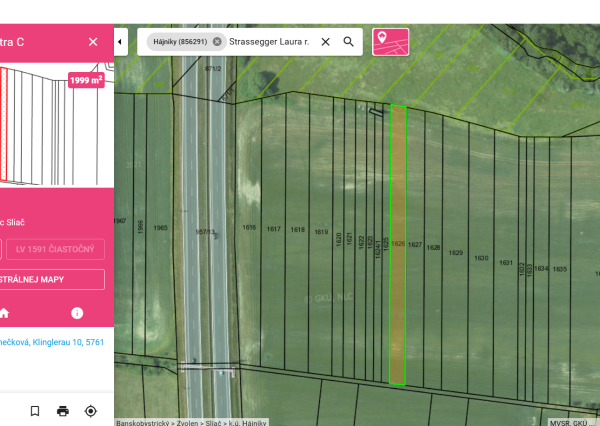Collapse the side panel with the arrow

pos(120,42)
